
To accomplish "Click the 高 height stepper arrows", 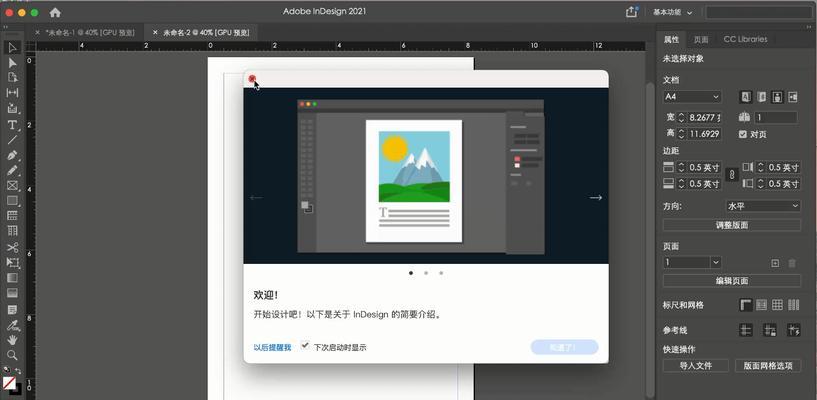I will click(682, 134).
